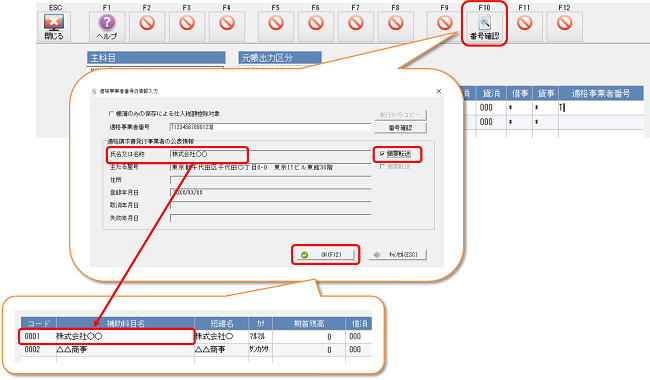Click the 適格事業者番号 column header in grid
Image resolution: width=650 pixels, height=380 pixels.
(601, 94)
